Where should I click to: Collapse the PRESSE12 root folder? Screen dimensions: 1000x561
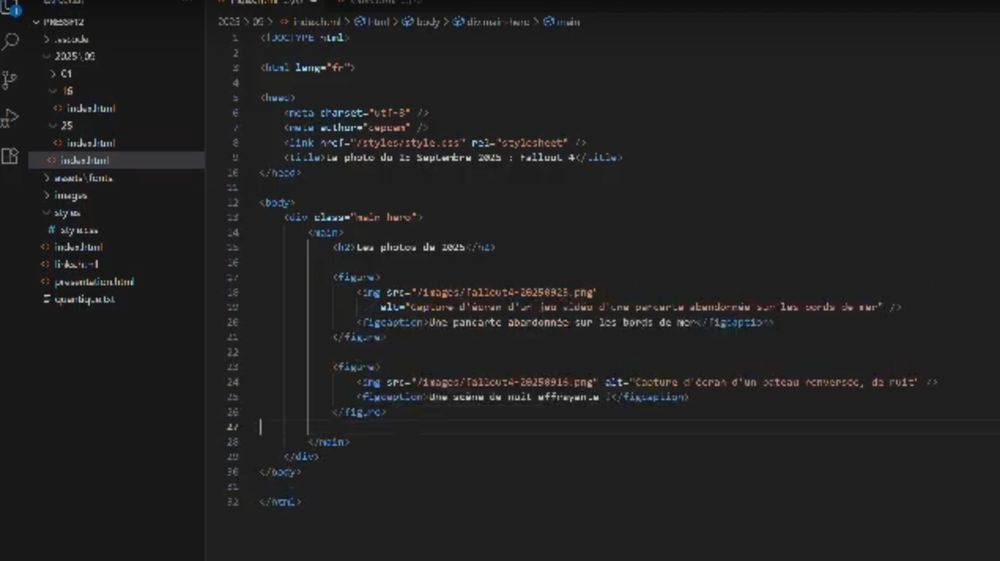36,22
